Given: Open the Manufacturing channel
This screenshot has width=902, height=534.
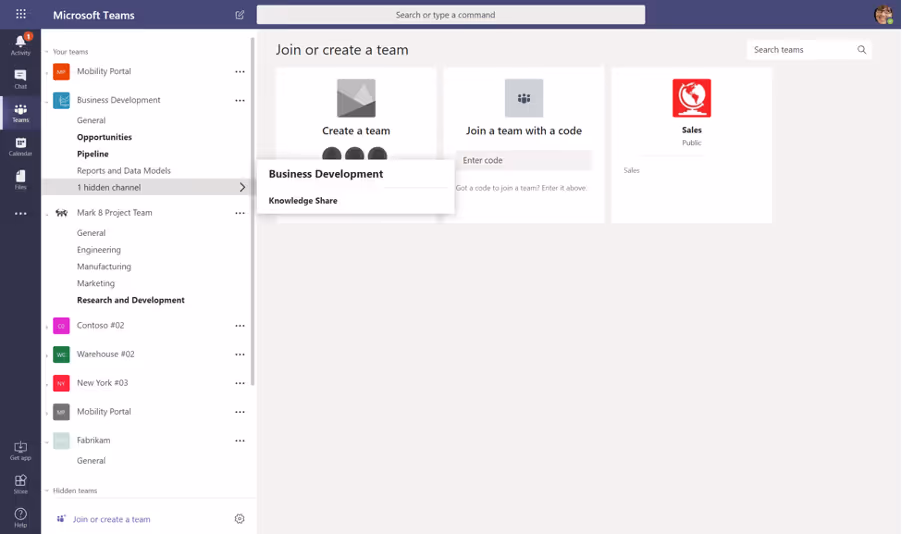Looking at the screenshot, I should 104,266.
